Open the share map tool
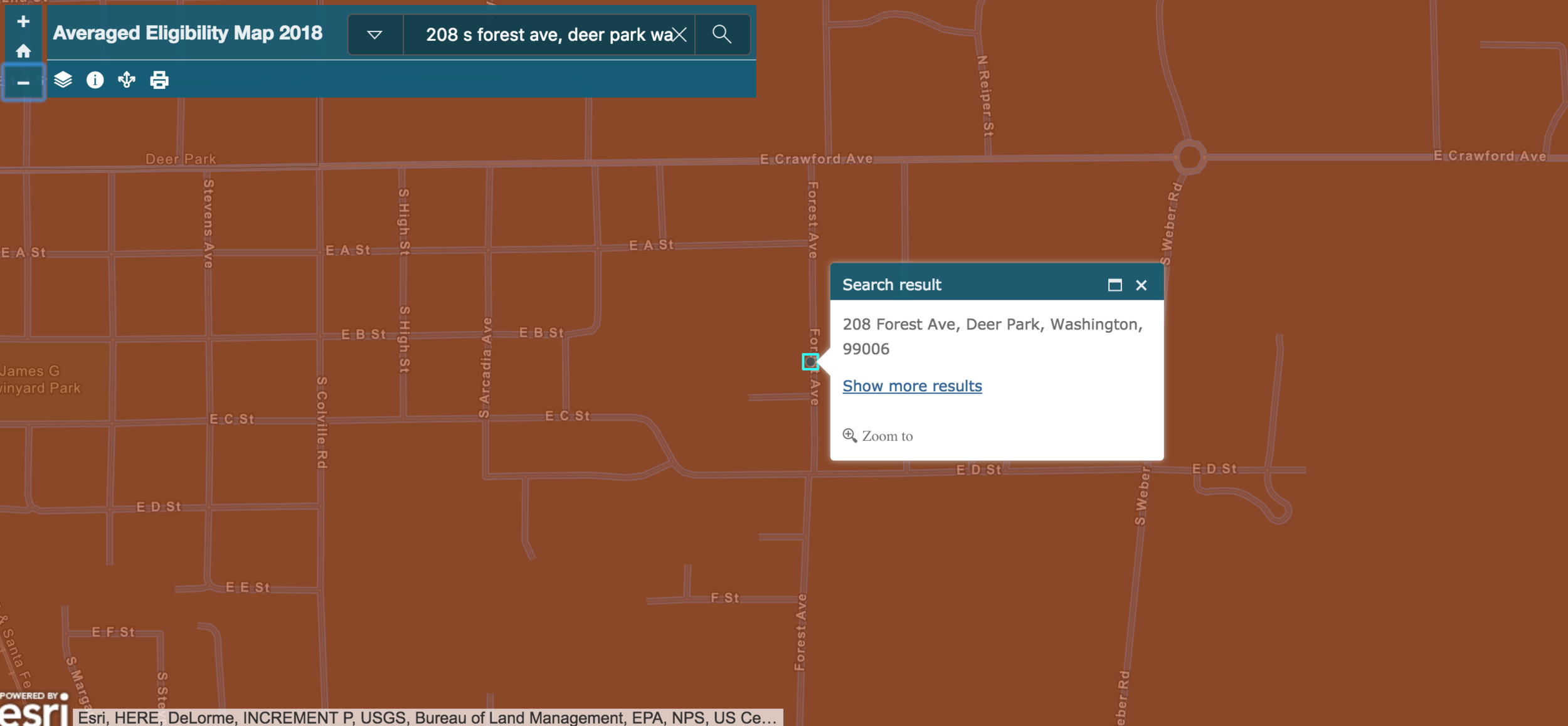 click(x=127, y=80)
